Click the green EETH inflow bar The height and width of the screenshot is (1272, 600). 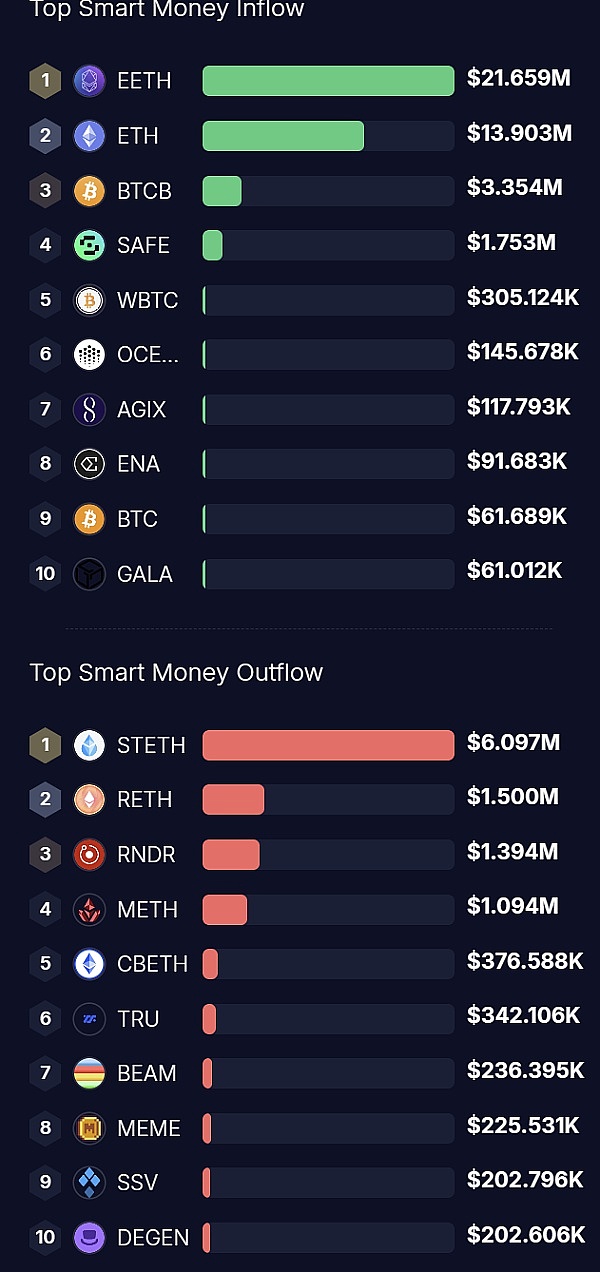[328, 81]
